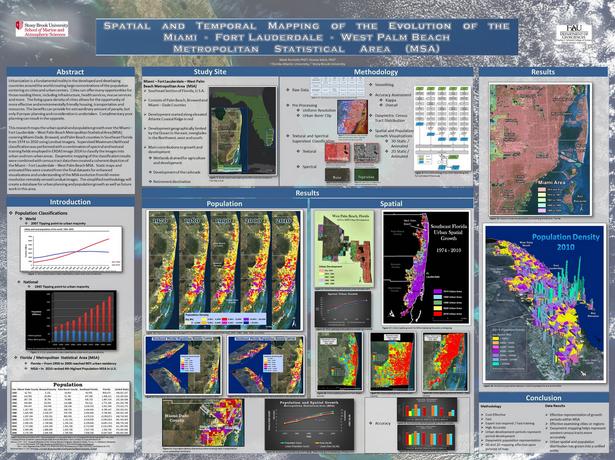615x460 pixels.
Task: Click the Population Density legend strip
Action: (x=225, y=319)
